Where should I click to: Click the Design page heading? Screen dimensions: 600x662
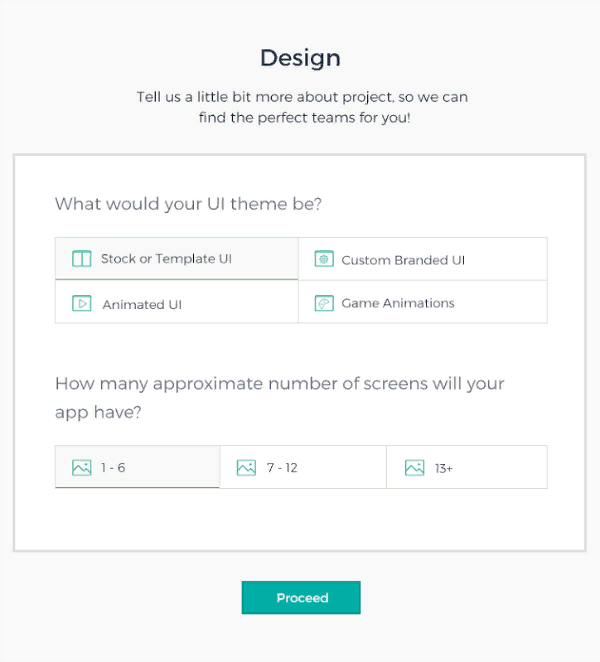point(300,58)
